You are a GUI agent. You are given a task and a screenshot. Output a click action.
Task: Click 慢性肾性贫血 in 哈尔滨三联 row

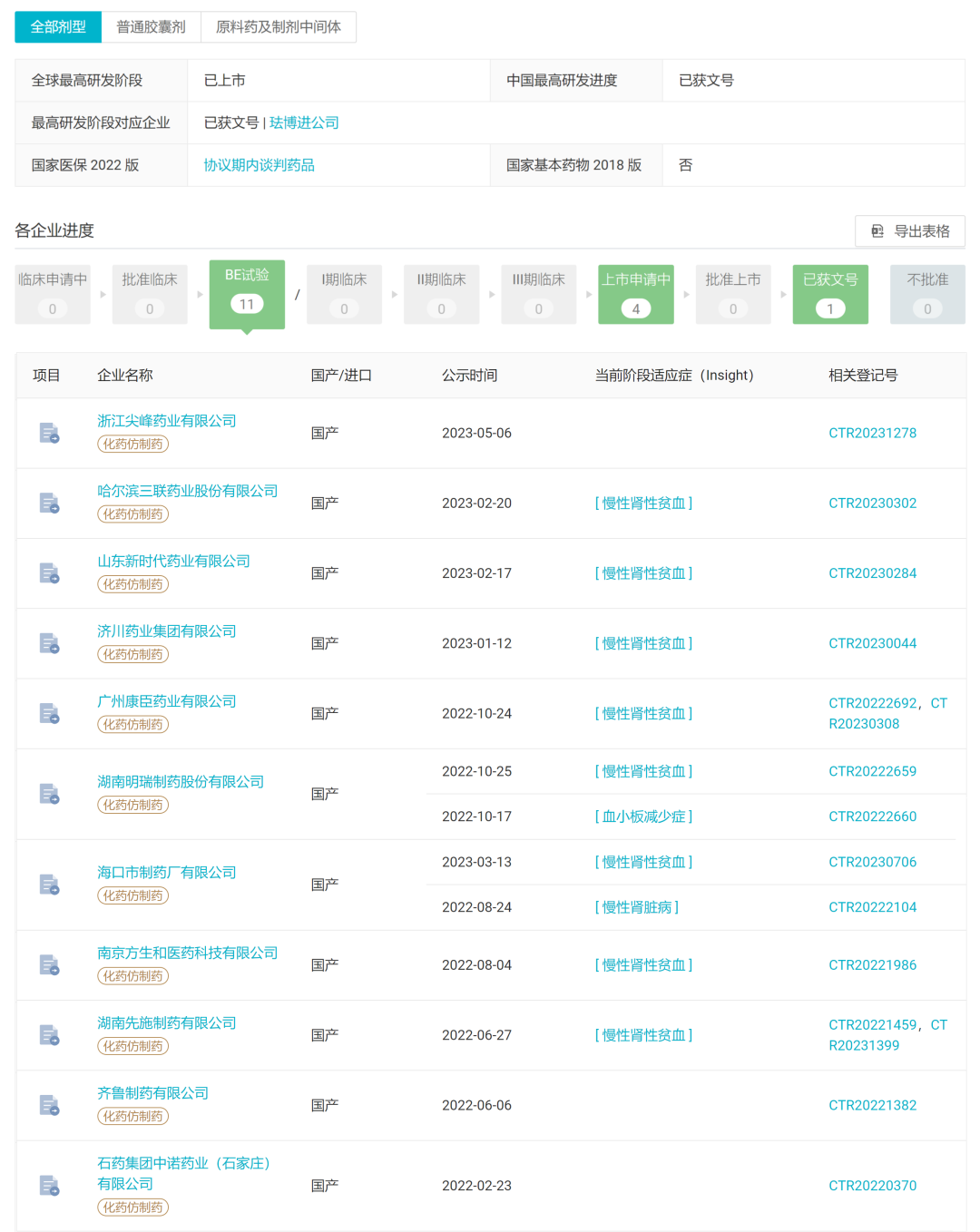pyautogui.click(x=643, y=503)
